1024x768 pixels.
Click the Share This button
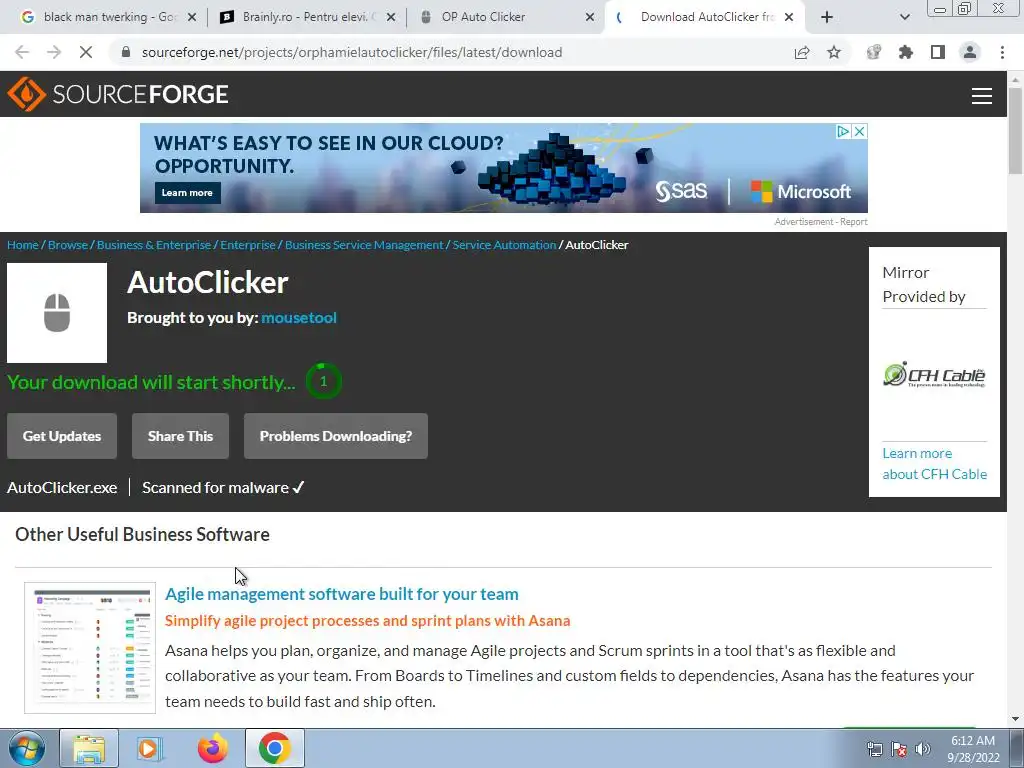coord(180,436)
